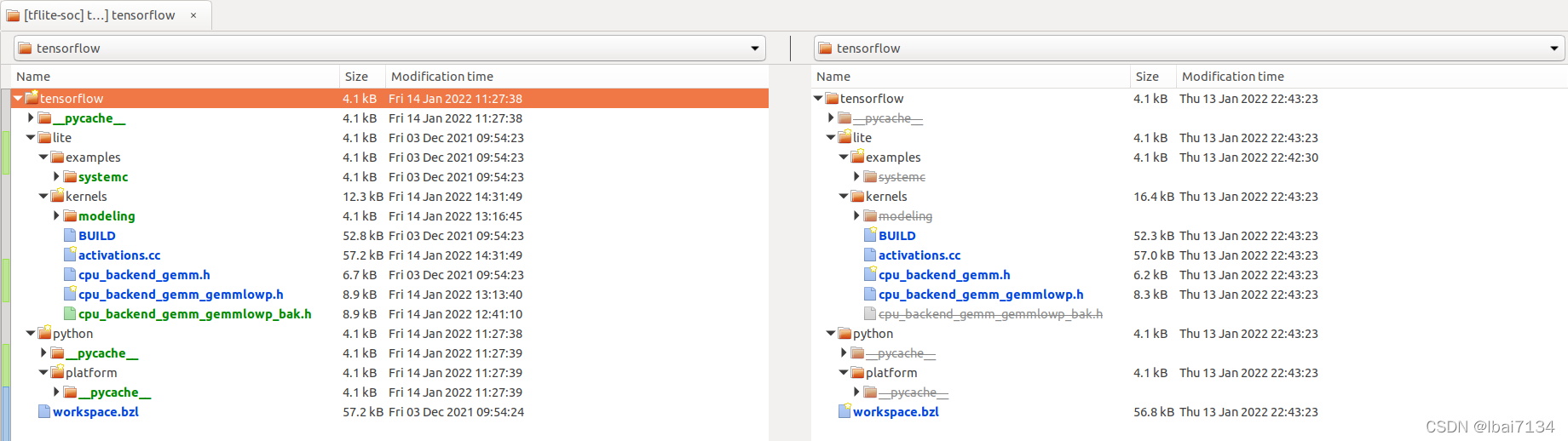1568x441 pixels.
Task: Click the BUILD file icon in left pane
Action: coord(70,235)
